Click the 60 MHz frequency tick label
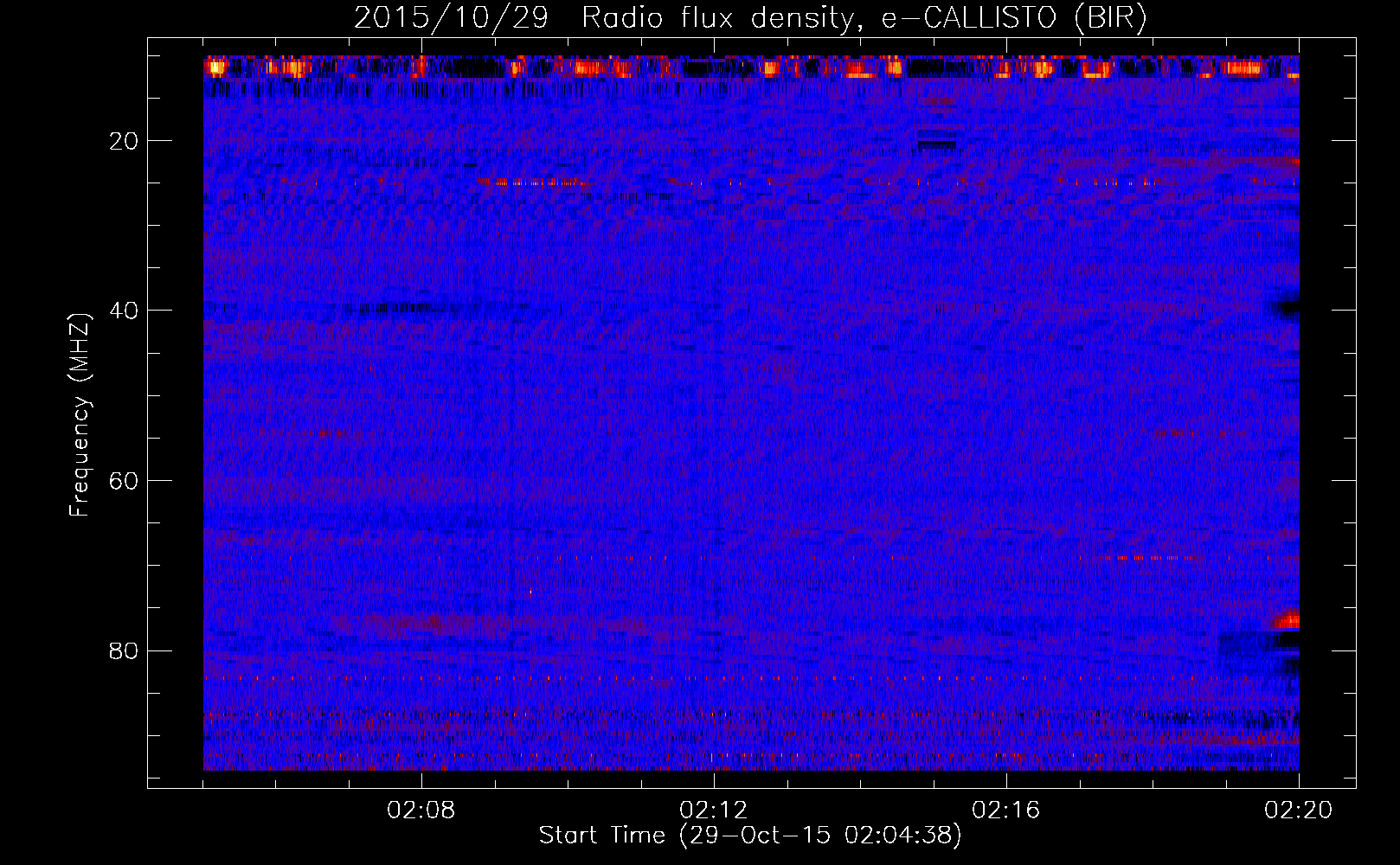Image resolution: width=1400 pixels, height=865 pixels. coord(125,481)
